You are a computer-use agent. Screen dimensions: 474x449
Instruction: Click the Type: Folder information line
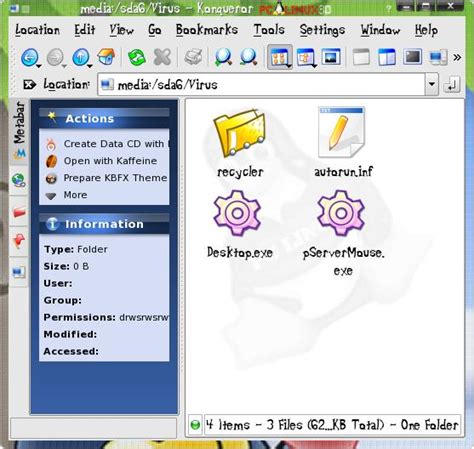pos(76,249)
